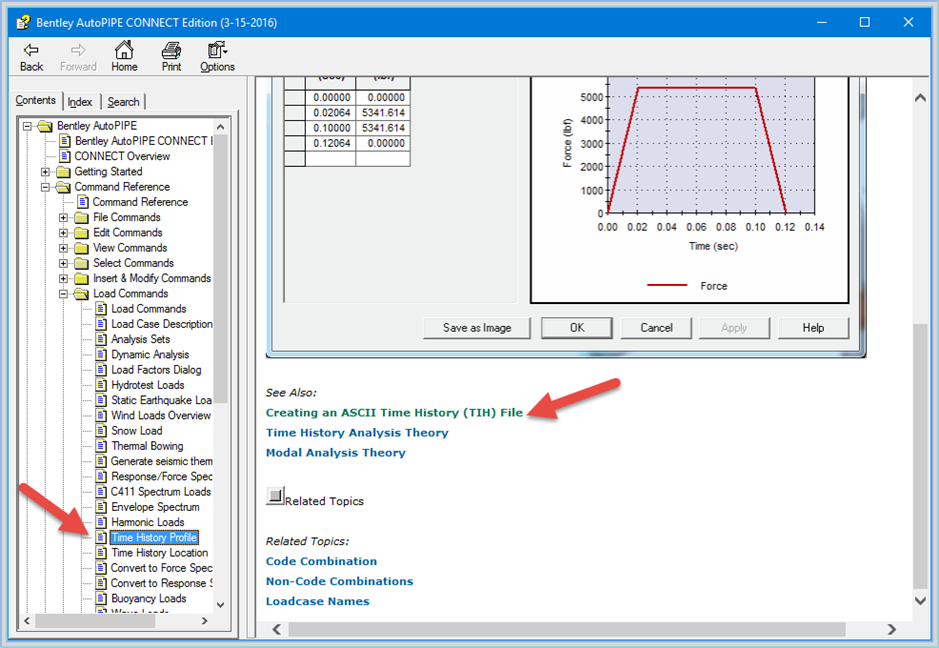Viewport: 939px width, 648px height.
Task: Click content pane horizontal scroll left arrow
Action: [277, 629]
